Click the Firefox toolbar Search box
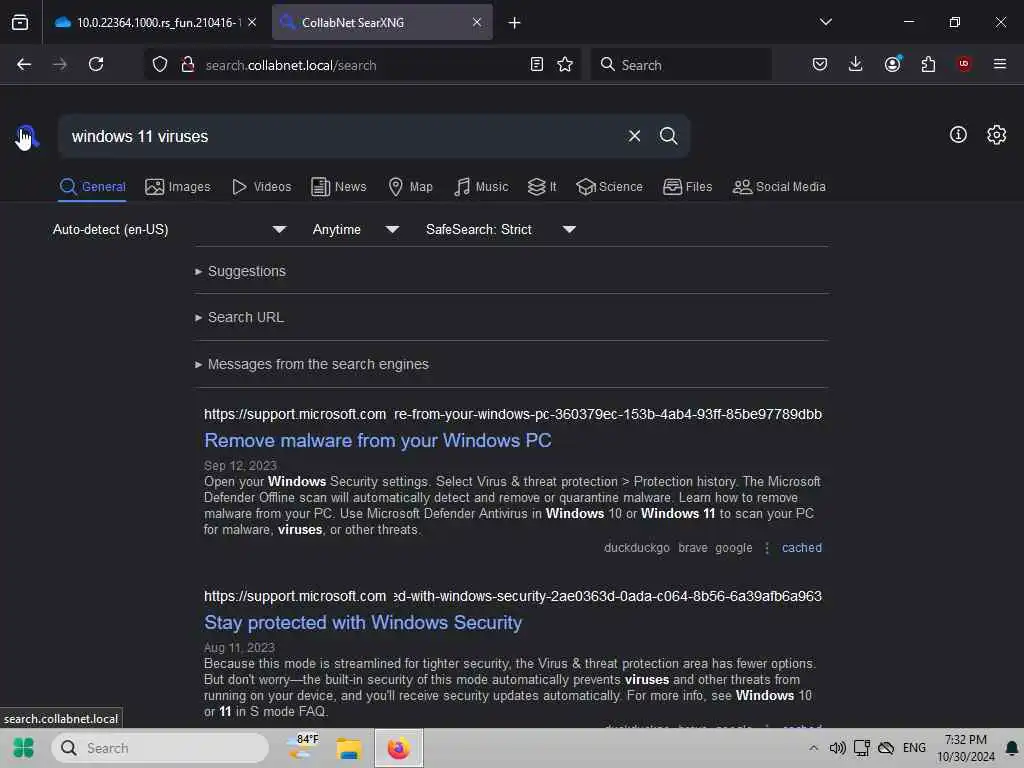The width and height of the screenshot is (1024, 768). (681, 65)
